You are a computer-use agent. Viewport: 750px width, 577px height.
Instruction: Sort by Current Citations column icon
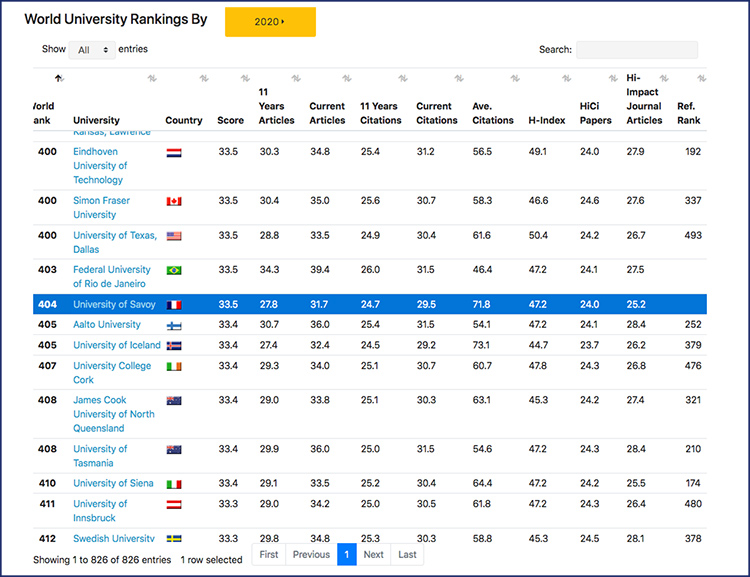[x=459, y=78]
